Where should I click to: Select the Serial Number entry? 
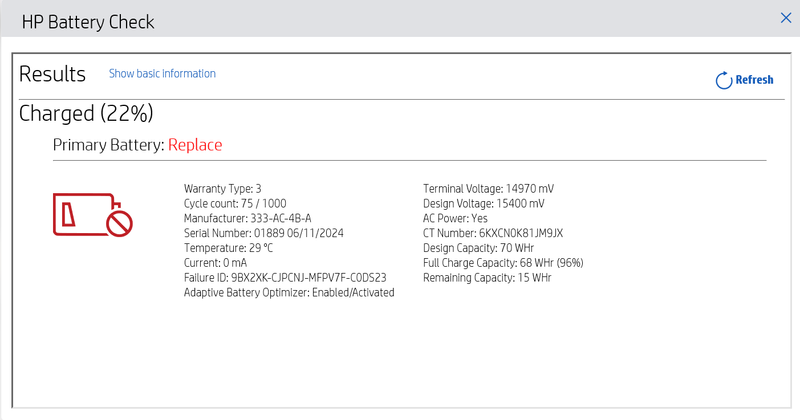coord(264,233)
